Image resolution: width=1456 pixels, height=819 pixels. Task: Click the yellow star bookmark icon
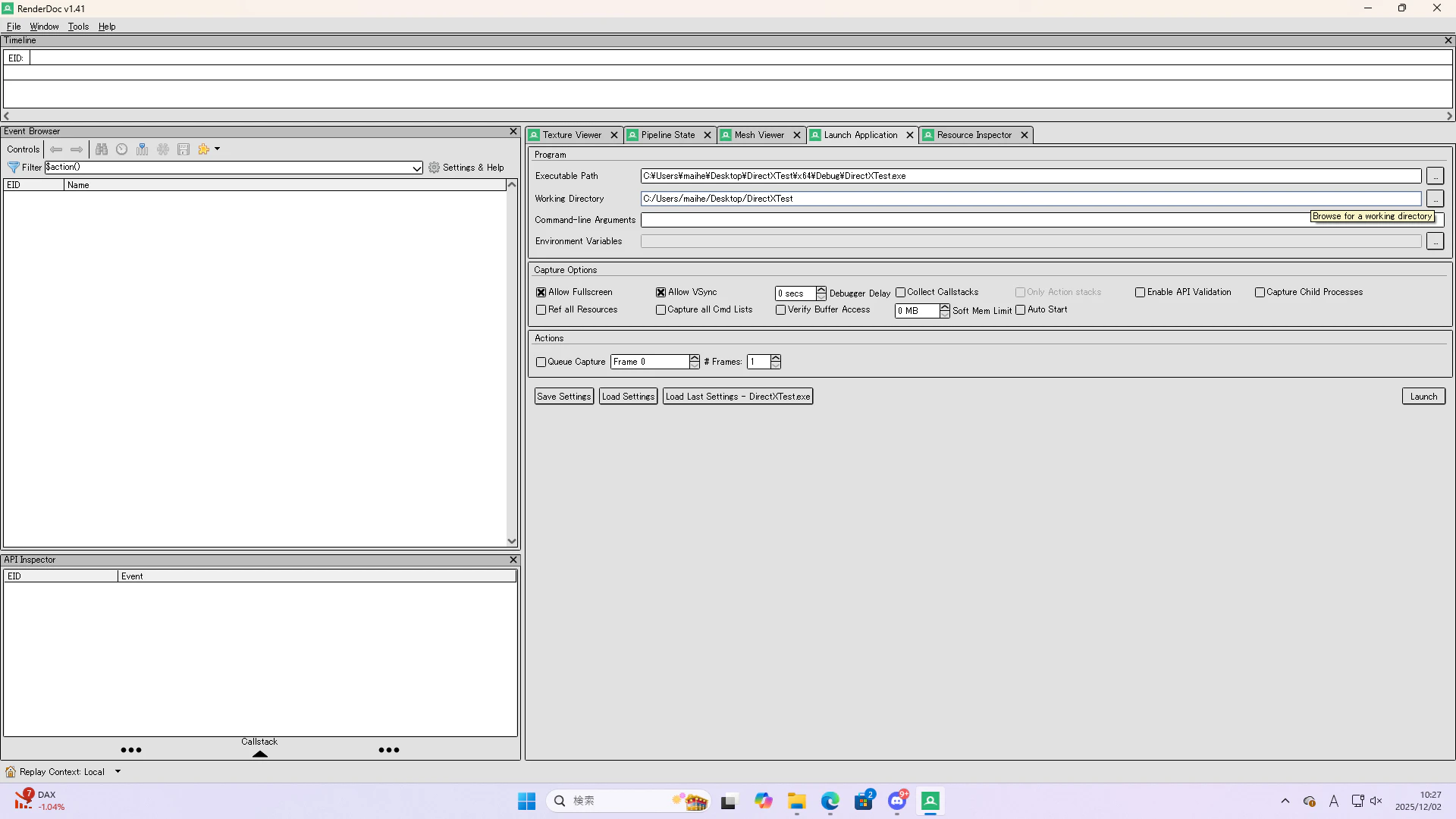click(203, 149)
